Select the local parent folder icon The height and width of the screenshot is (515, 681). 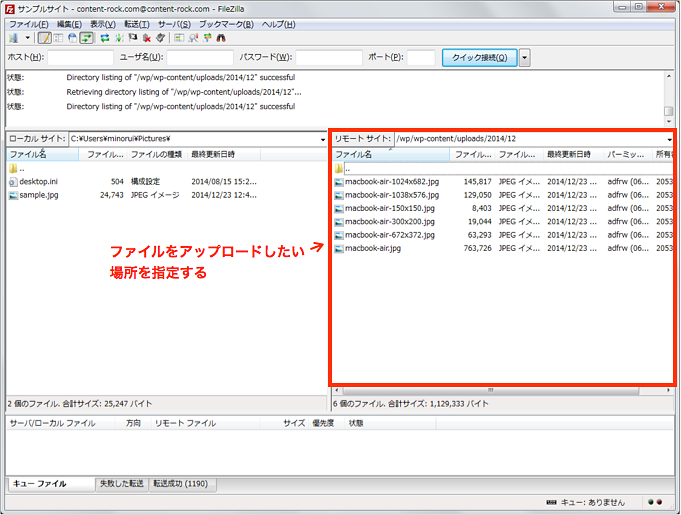pos(13,168)
